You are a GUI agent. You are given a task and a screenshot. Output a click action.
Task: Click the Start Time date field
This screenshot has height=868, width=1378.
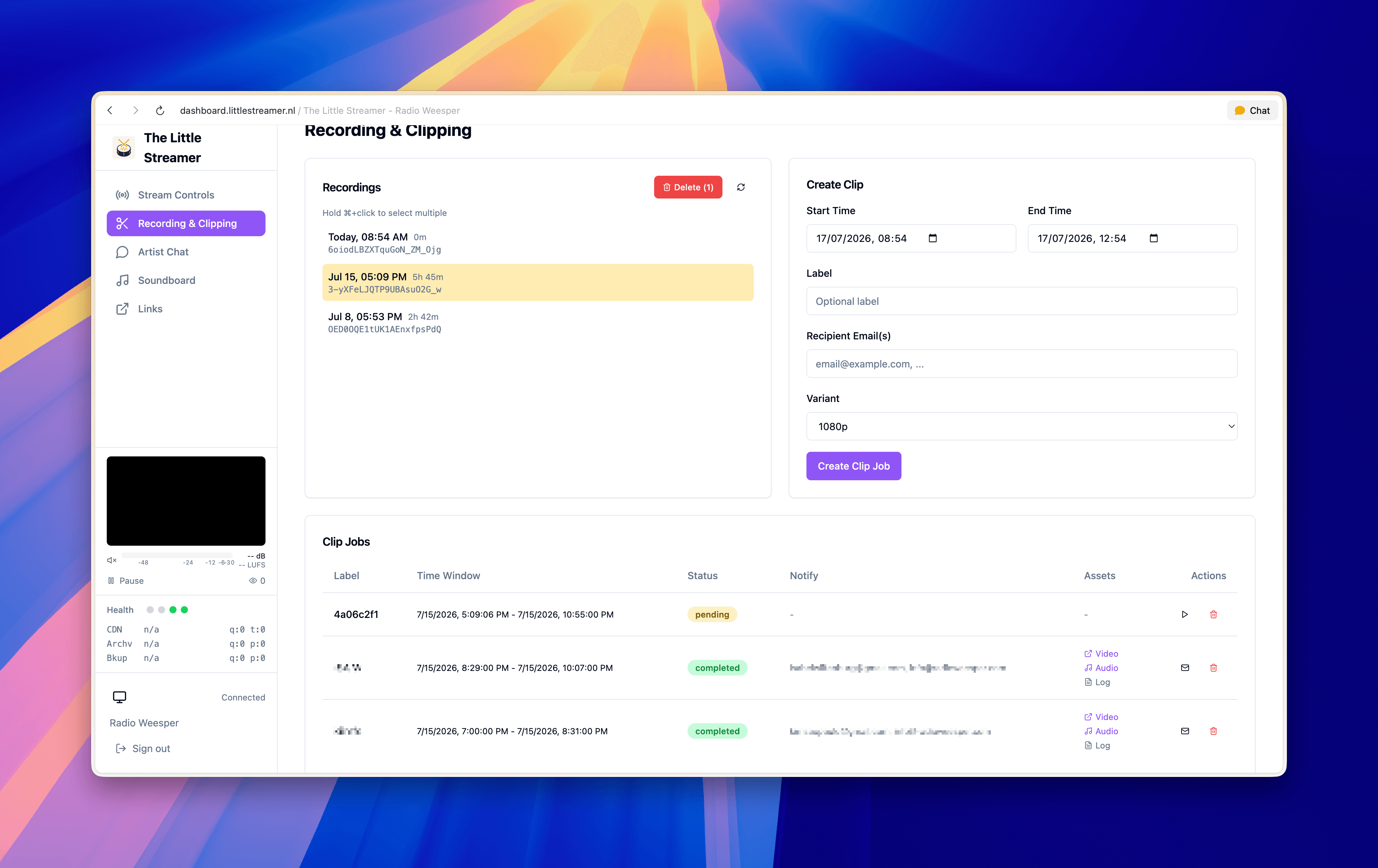tap(911, 238)
